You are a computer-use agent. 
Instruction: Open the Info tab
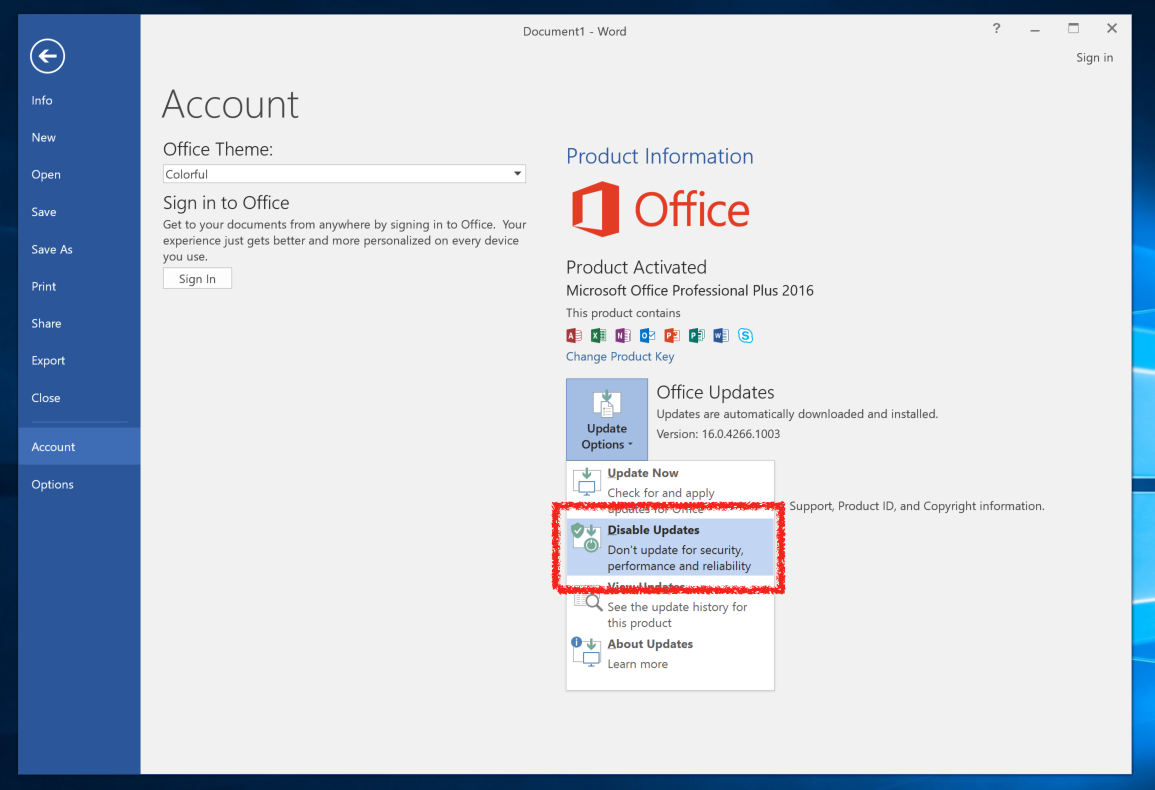42,100
